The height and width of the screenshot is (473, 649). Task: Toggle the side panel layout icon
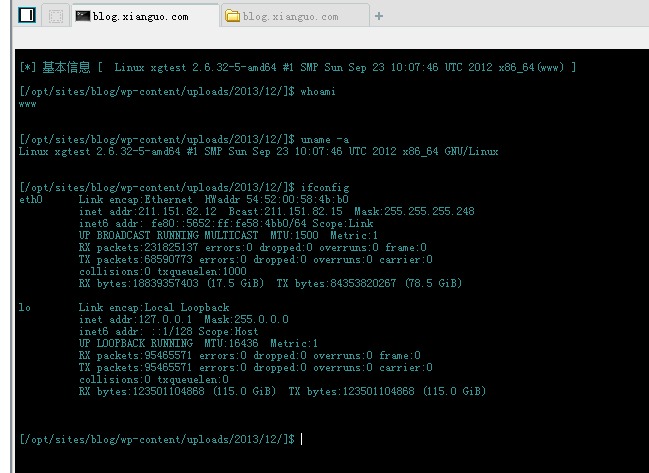pyautogui.click(x=27, y=15)
